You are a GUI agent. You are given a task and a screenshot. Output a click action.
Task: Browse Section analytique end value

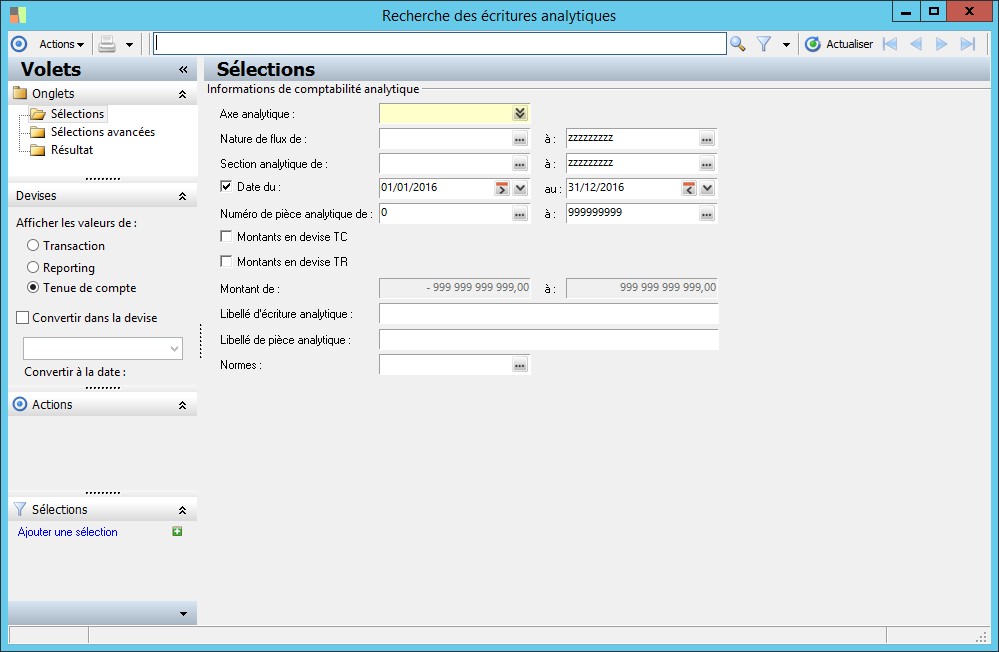click(x=707, y=164)
